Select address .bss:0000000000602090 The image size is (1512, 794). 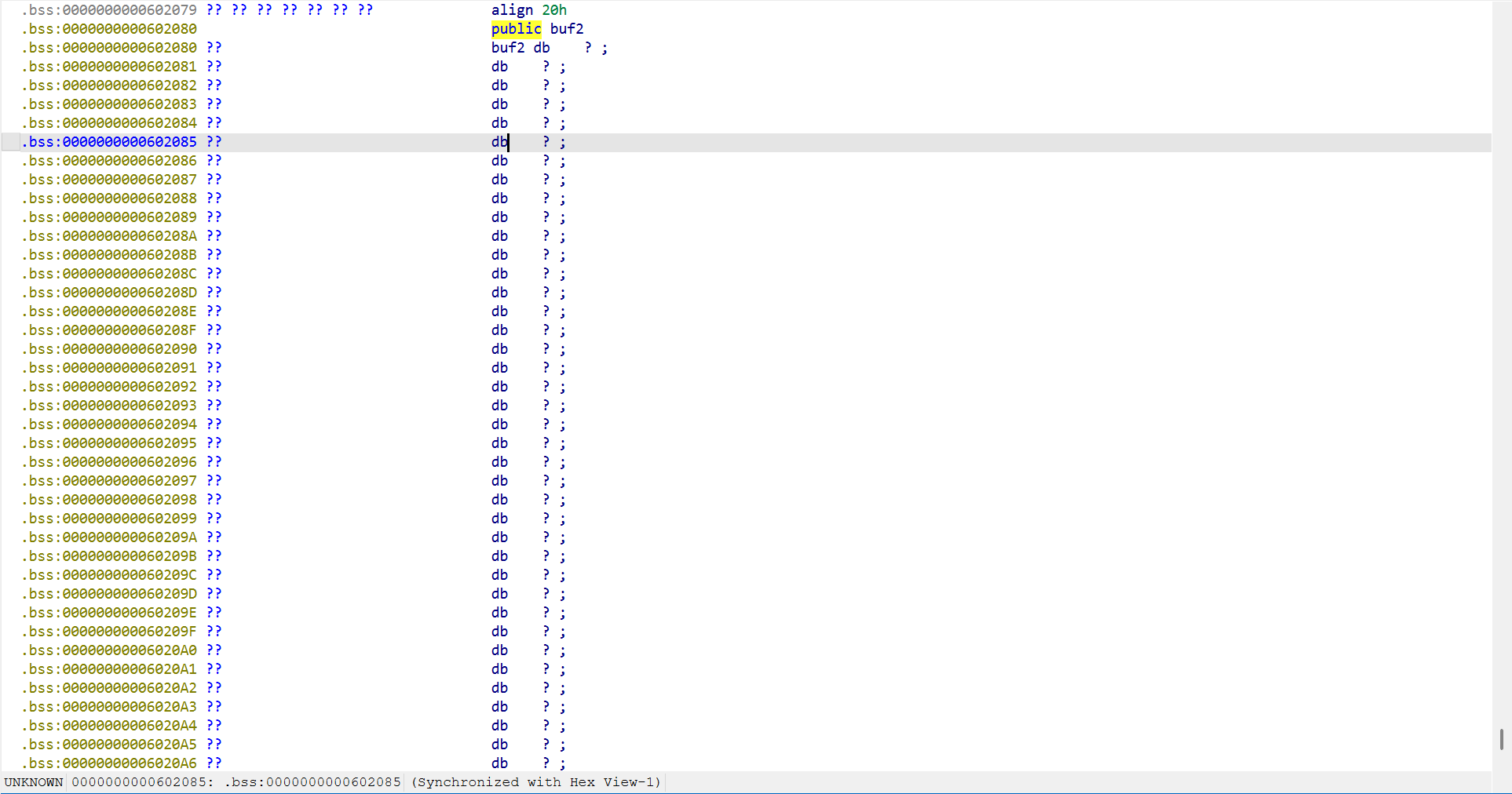pos(110,349)
